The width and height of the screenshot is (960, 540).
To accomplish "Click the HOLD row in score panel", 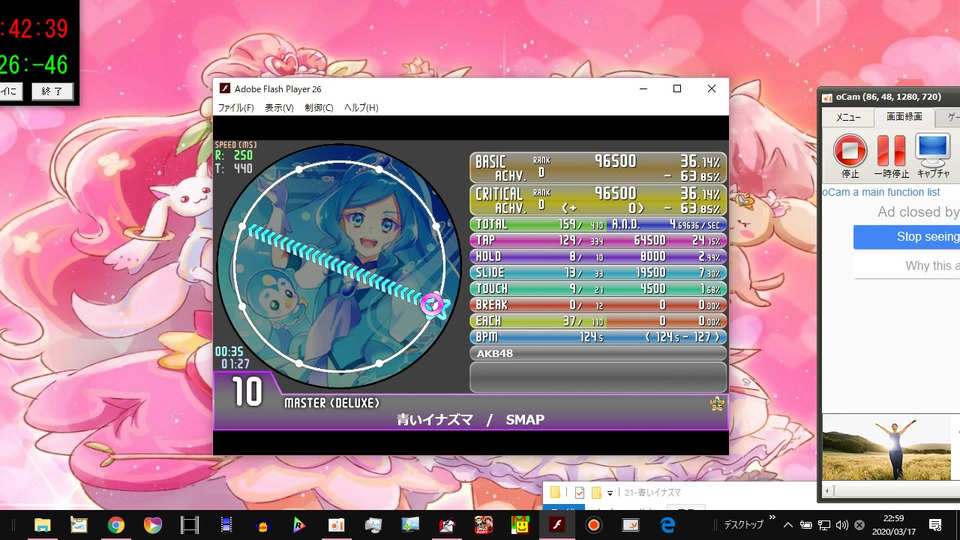I will [598, 257].
